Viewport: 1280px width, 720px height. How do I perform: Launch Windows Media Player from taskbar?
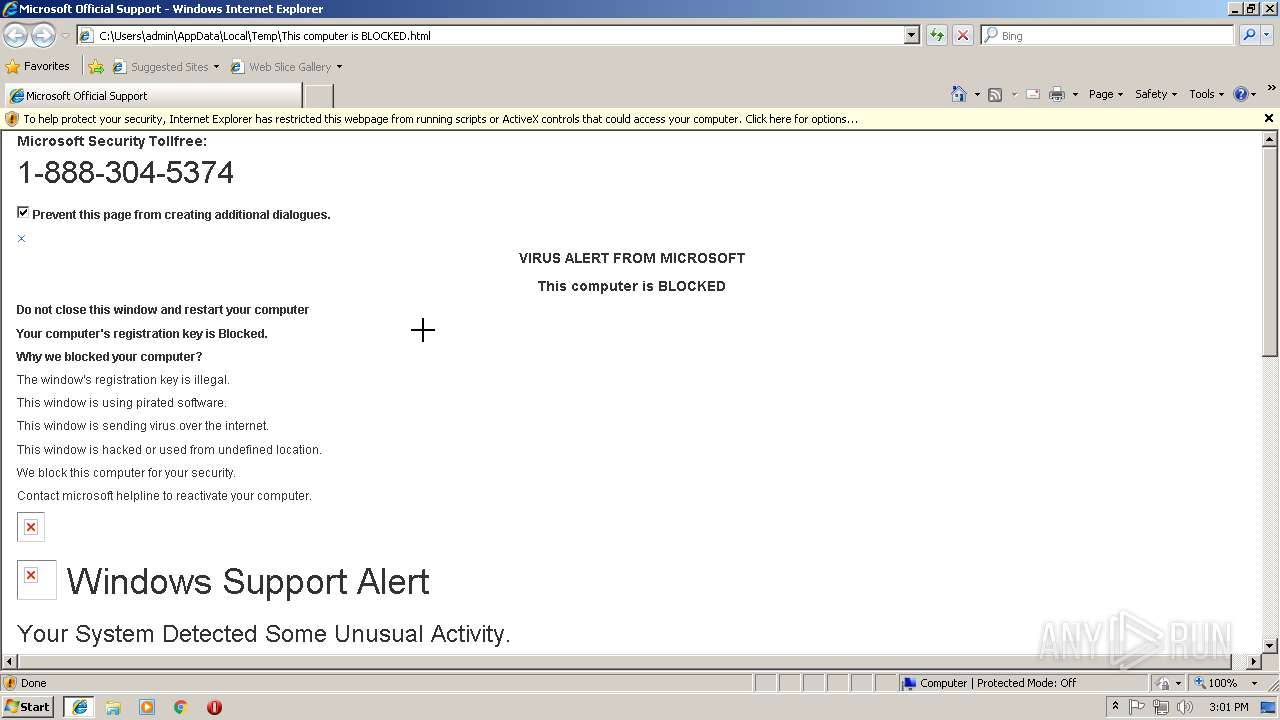tap(147, 707)
